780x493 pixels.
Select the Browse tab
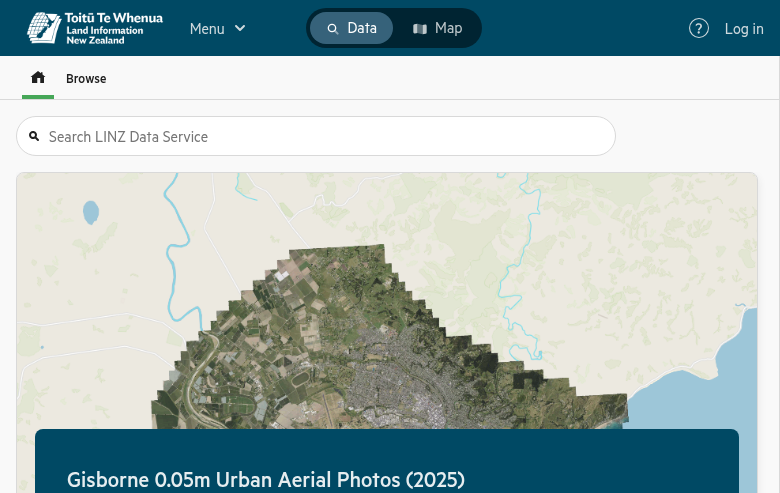click(x=86, y=79)
